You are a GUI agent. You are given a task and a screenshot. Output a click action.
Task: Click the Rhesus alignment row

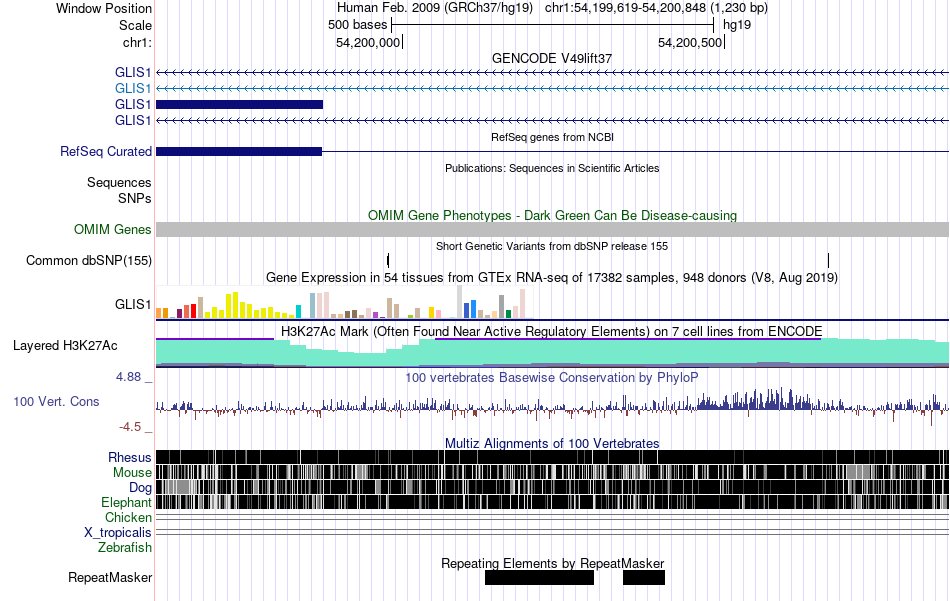coord(553,457)
